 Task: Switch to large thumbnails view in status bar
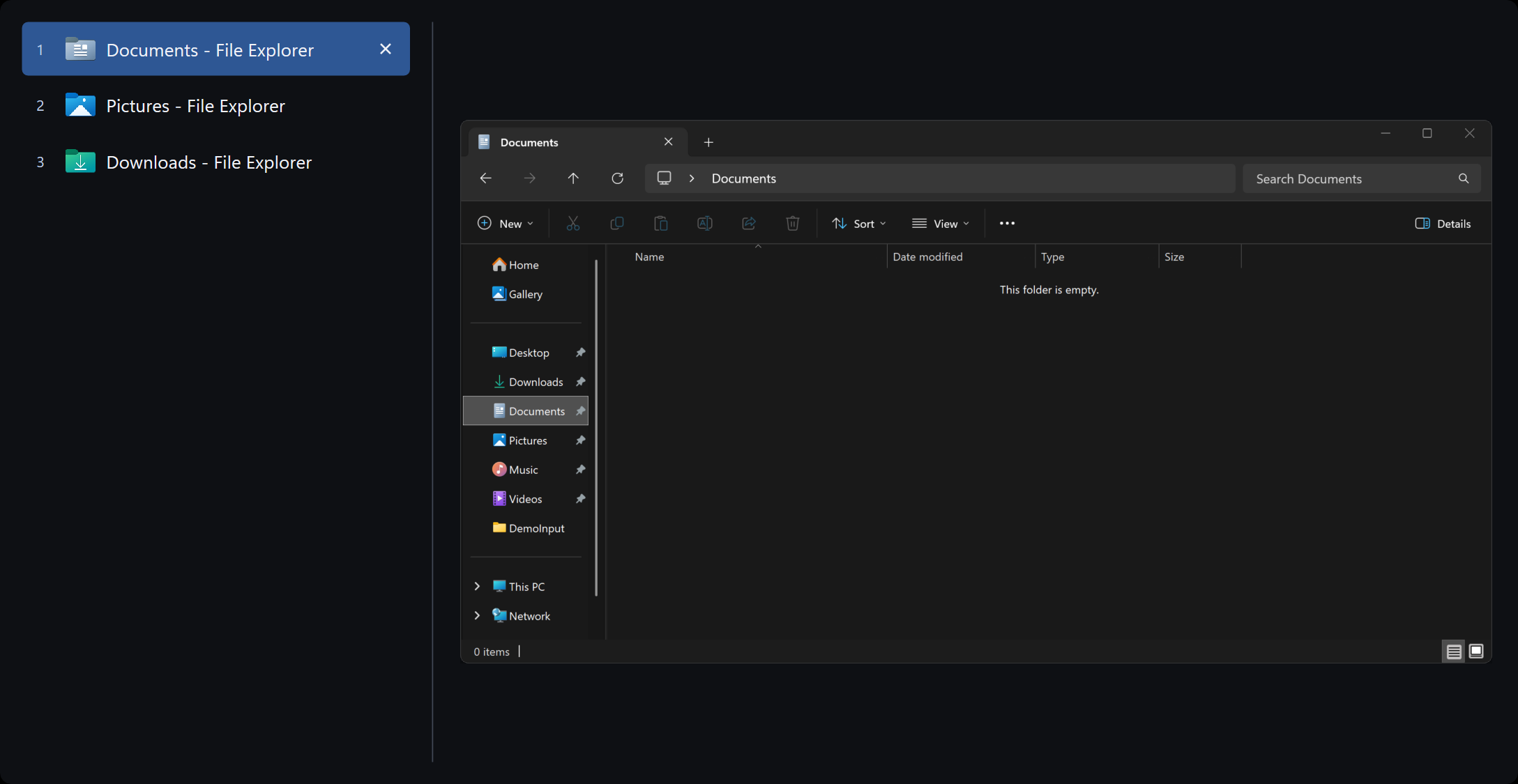coord(1476,652)
